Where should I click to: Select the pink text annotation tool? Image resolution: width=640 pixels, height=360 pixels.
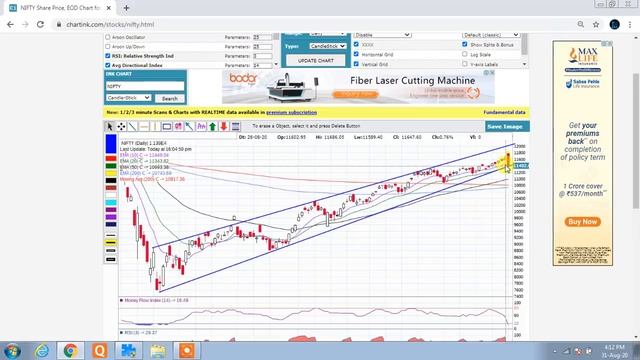[178, 127]
